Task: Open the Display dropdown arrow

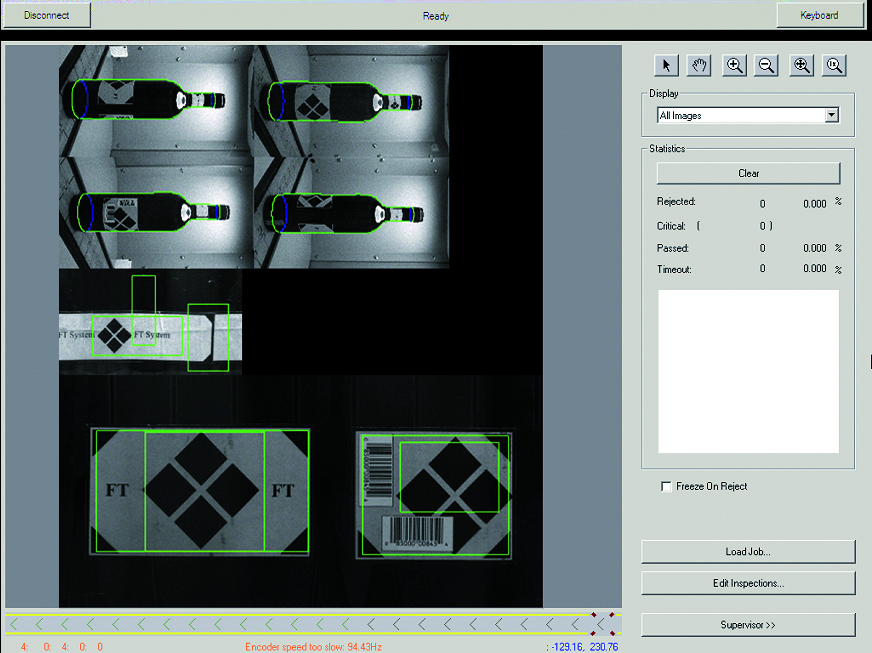Action: (x=831, y=116)
